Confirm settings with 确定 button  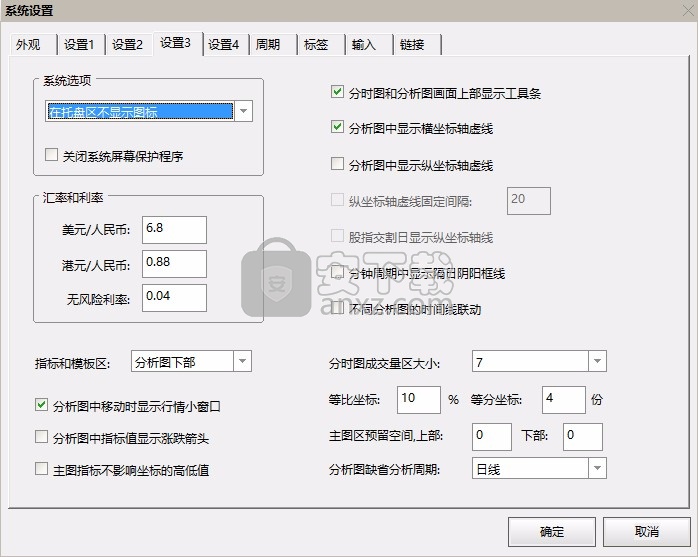(x=552, y=532)
